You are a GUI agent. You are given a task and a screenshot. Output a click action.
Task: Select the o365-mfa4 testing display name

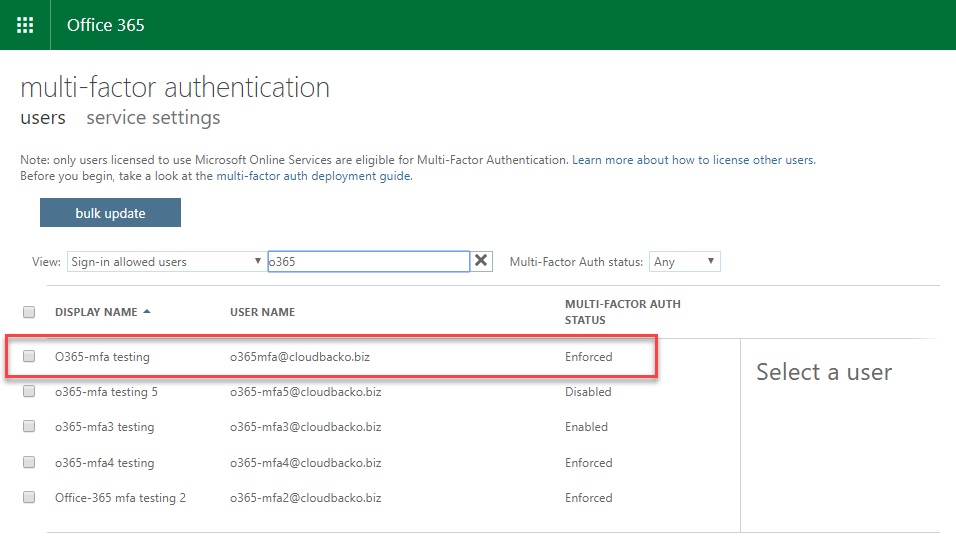pyautogui.click(x=104, y=463)
